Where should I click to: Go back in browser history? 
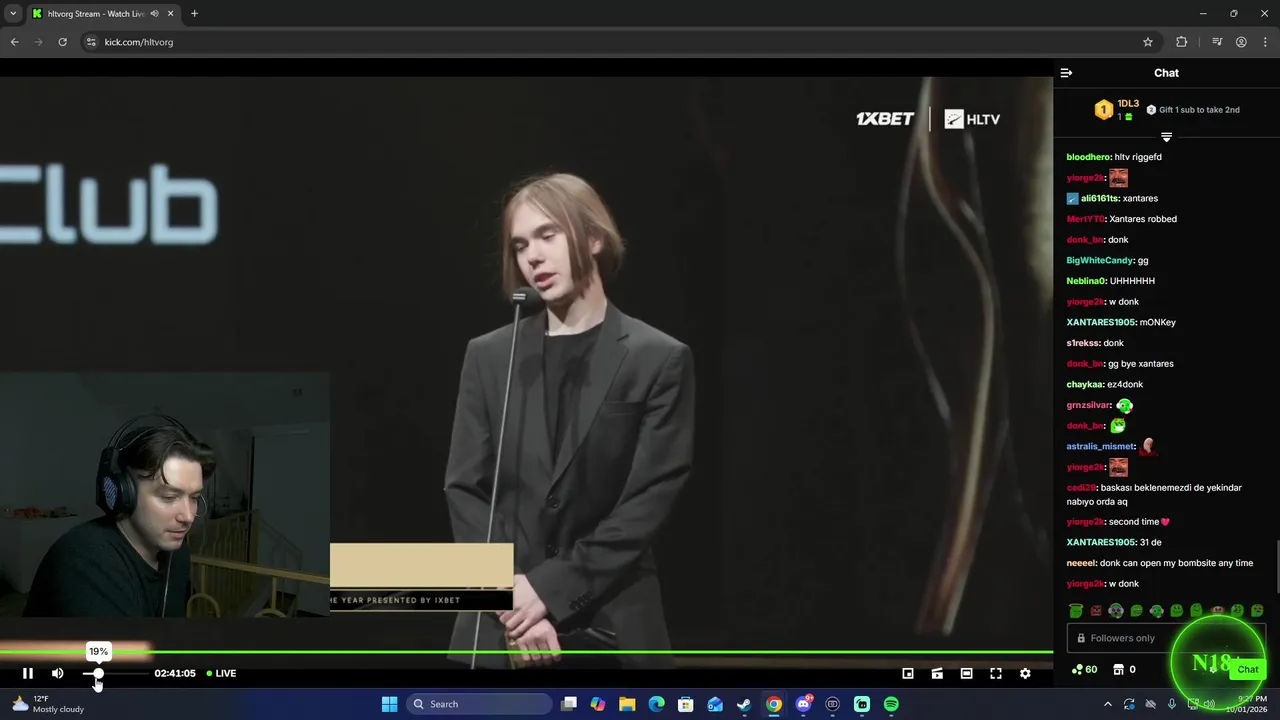pos(14,42)
